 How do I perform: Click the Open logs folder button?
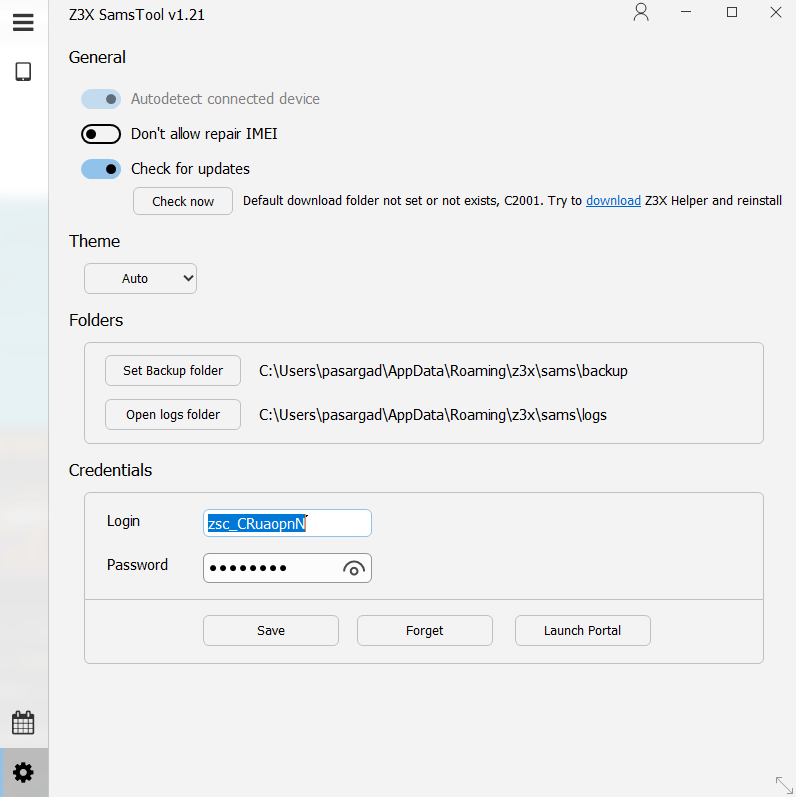tap(173, 414)
